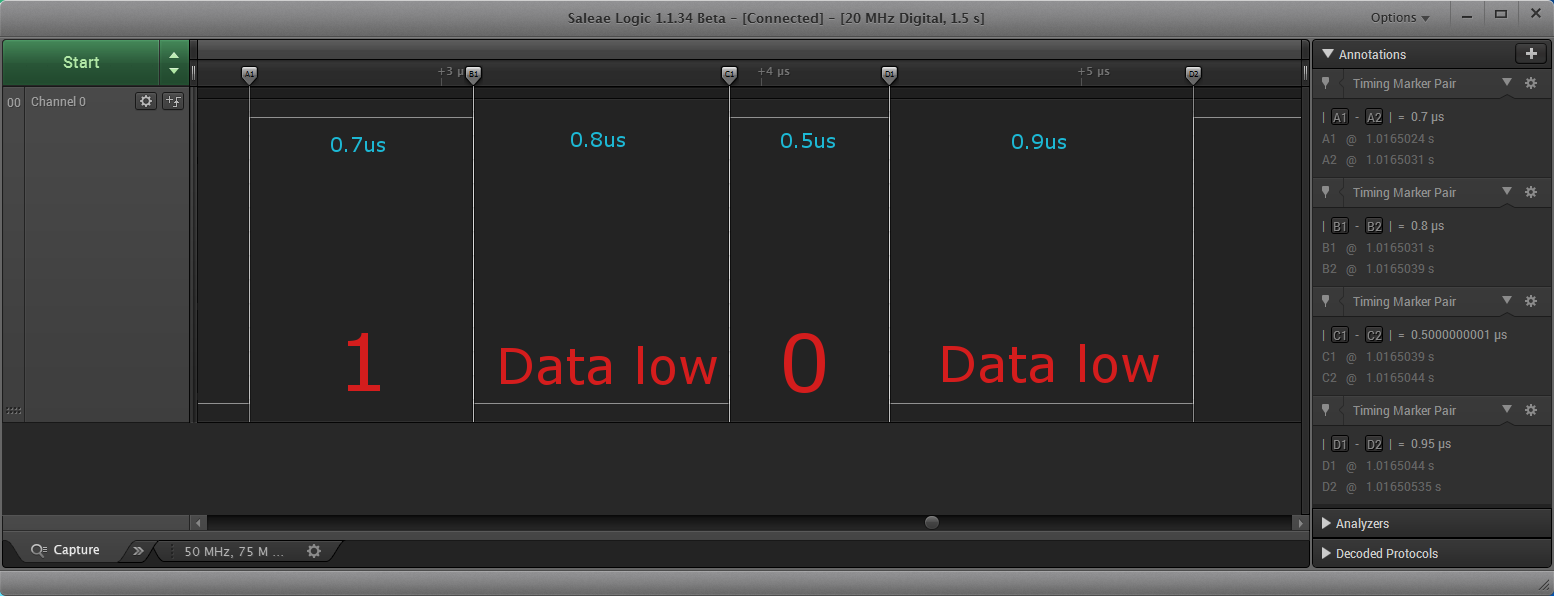Toggle pin icon on B1-B2 Timing Marker Pair
Screen dimensions: 1554x596
(x=1326, y=193)
